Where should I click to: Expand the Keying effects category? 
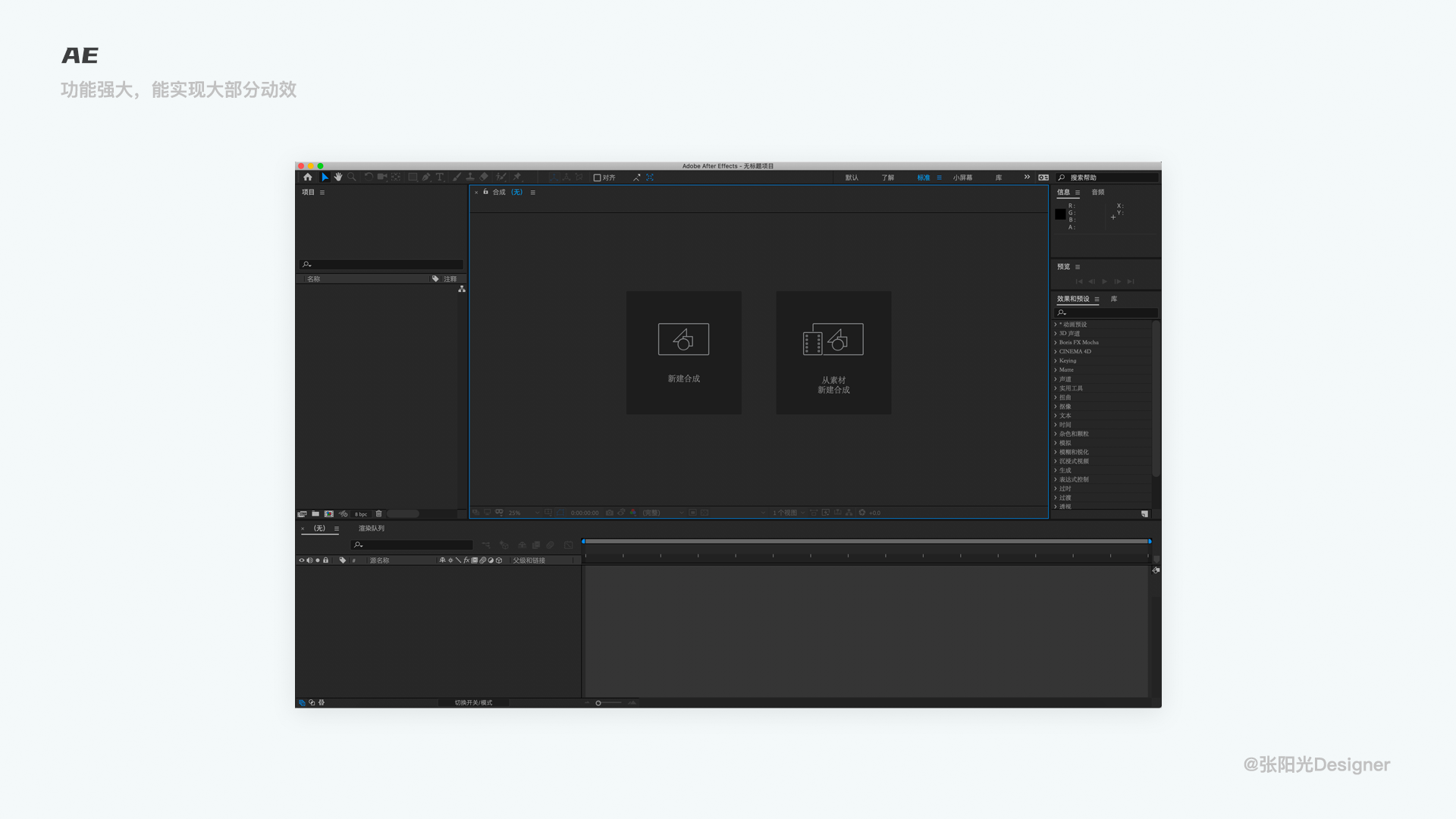[x=1056, y=361]
